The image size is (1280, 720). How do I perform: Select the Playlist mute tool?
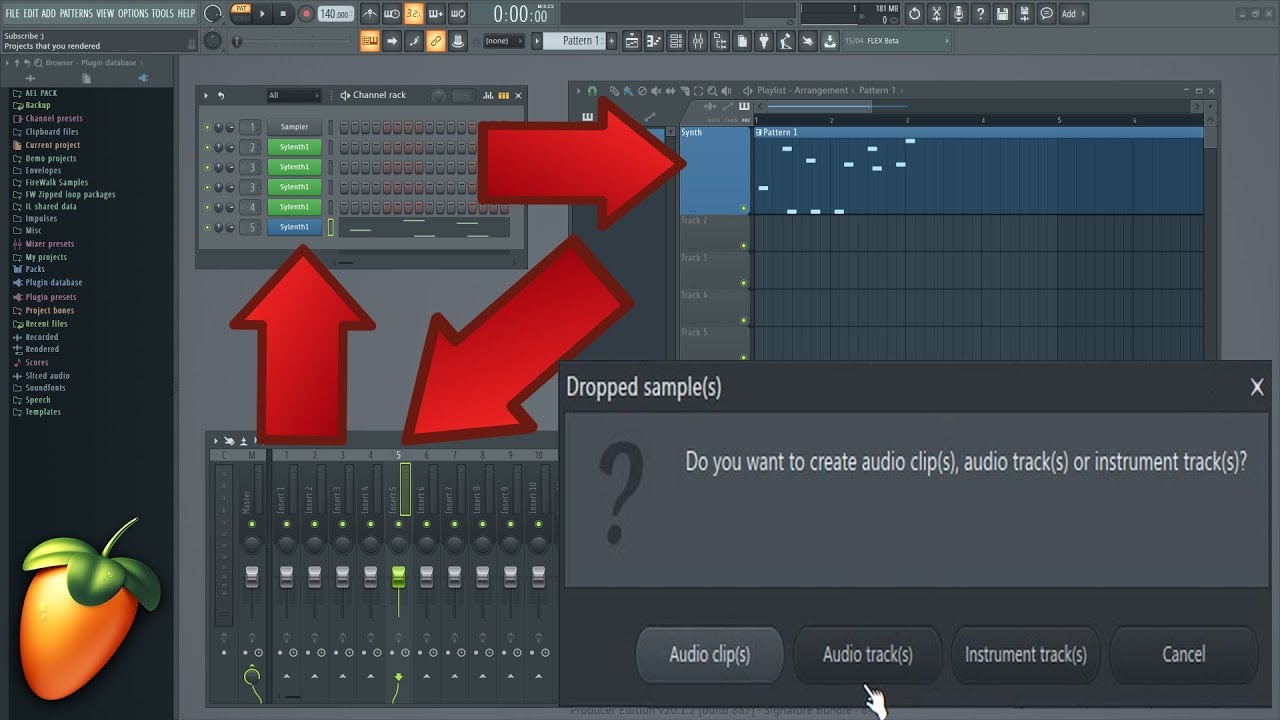click(x=656, y=90)
